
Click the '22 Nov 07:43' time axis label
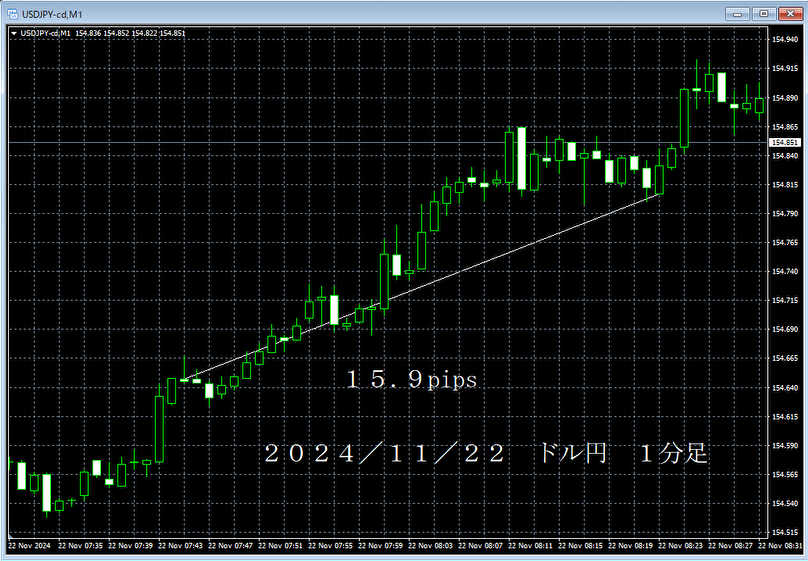(180, 546)
